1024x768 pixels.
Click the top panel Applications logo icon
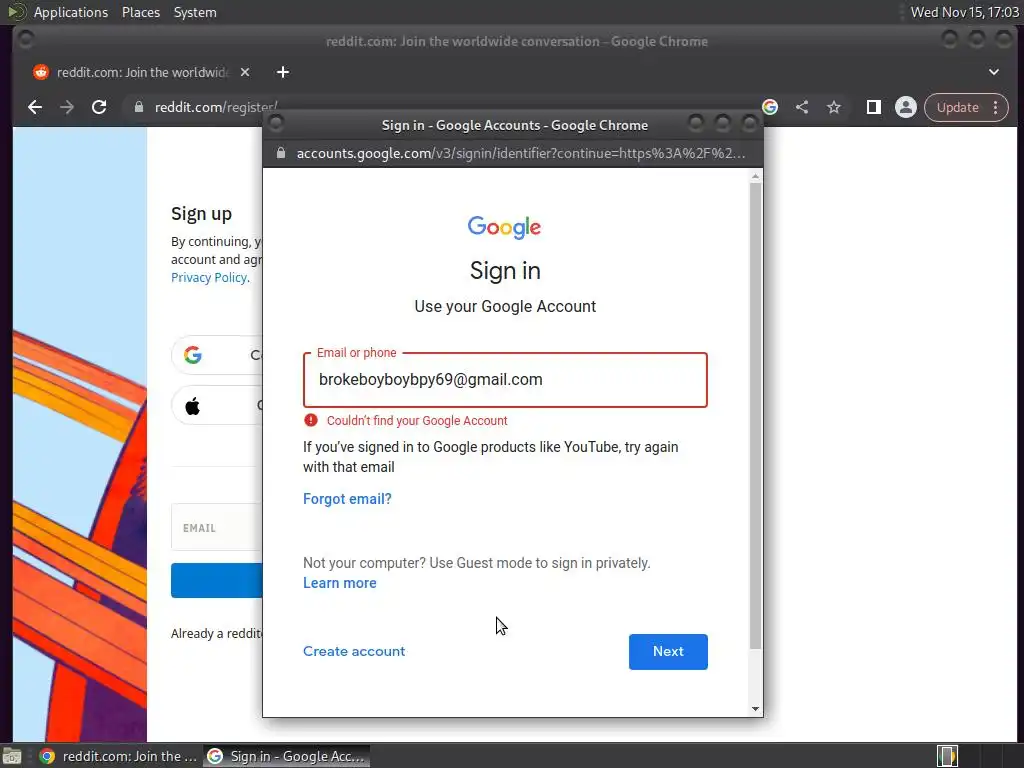coord(16,12)
